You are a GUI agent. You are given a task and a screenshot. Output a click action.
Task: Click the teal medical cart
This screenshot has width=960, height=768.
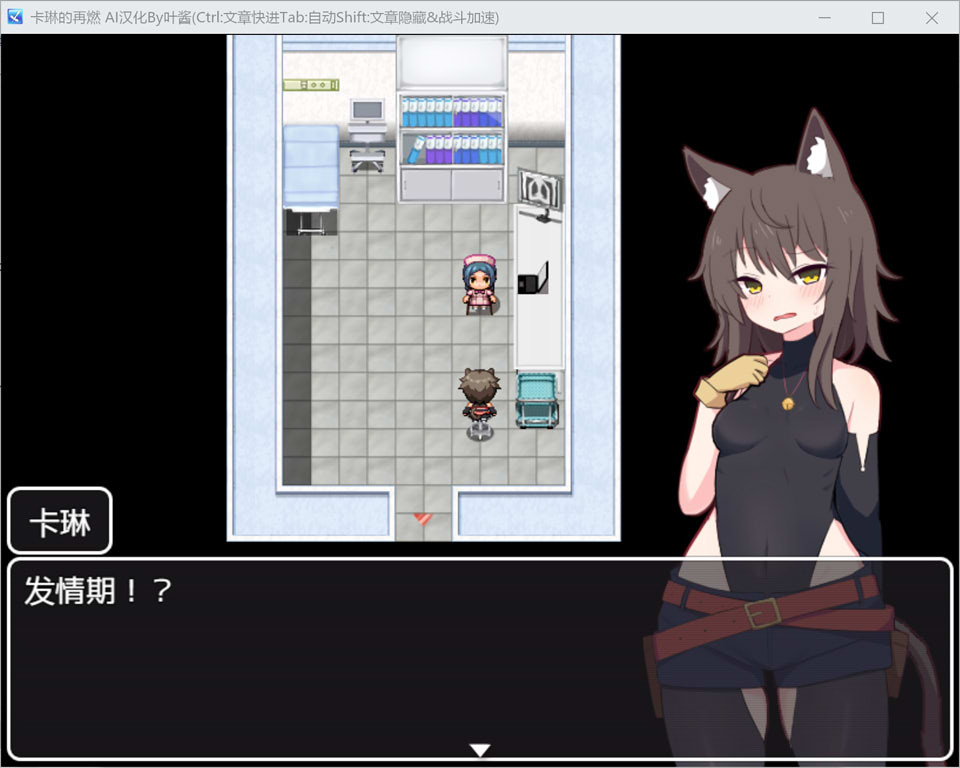[x=537, y=400]
